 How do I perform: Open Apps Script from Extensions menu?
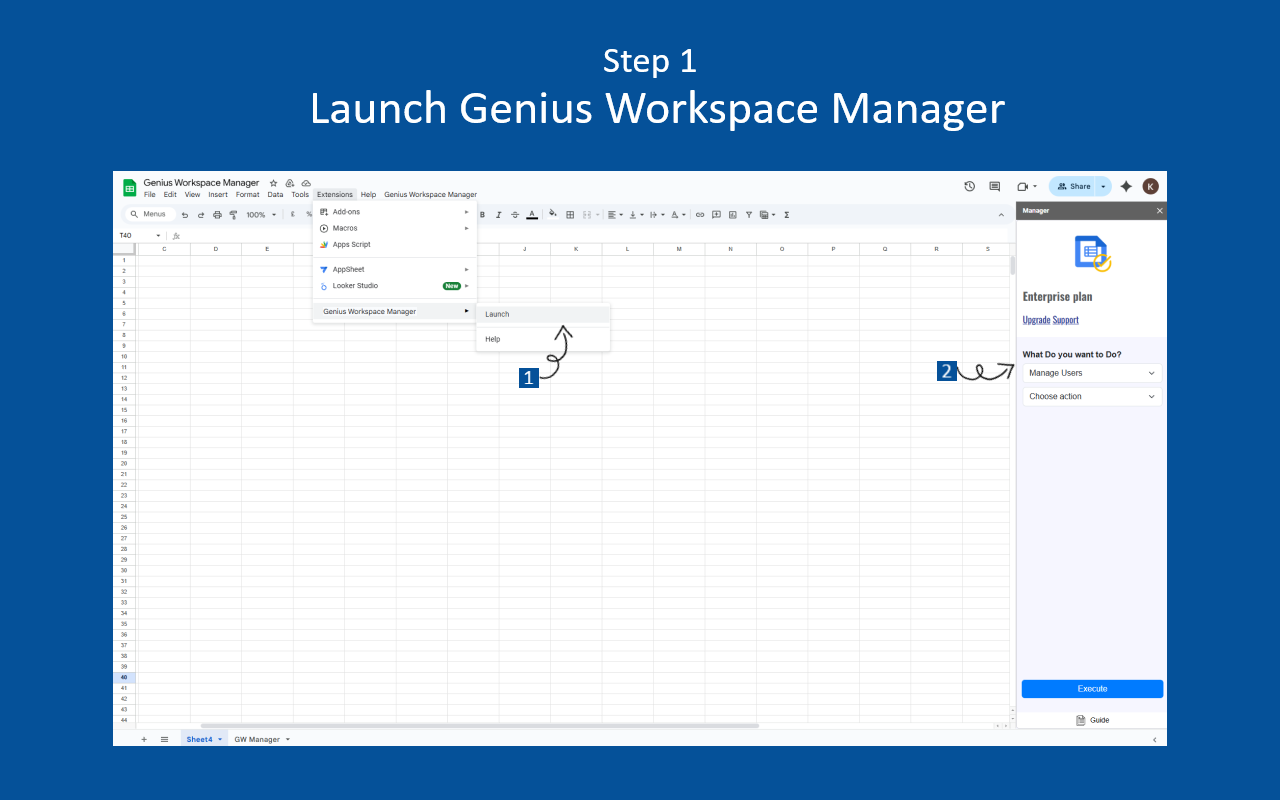coord(395,244)
